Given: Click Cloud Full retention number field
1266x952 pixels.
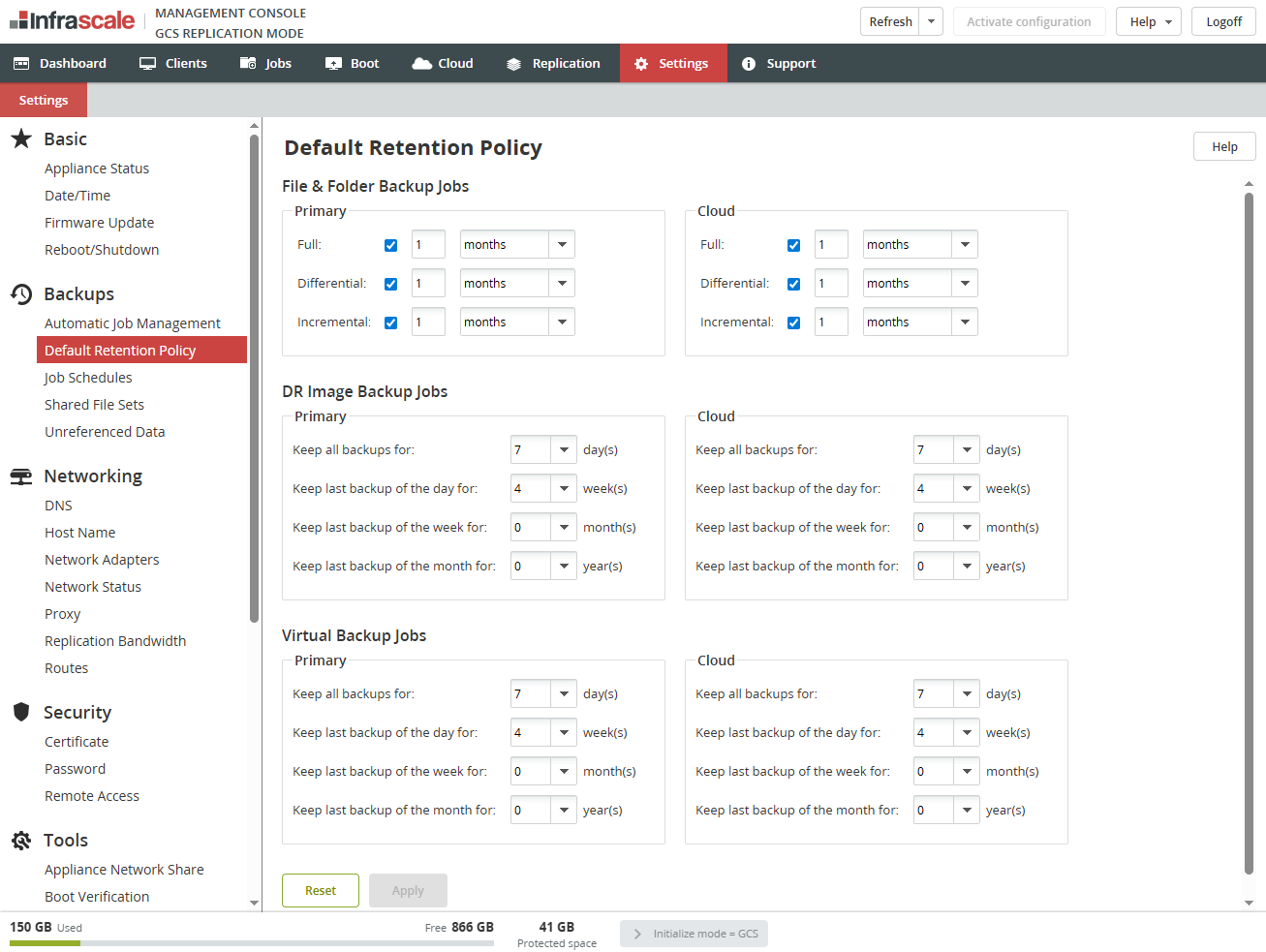Looking at the screenshot, I should [831, 245].
